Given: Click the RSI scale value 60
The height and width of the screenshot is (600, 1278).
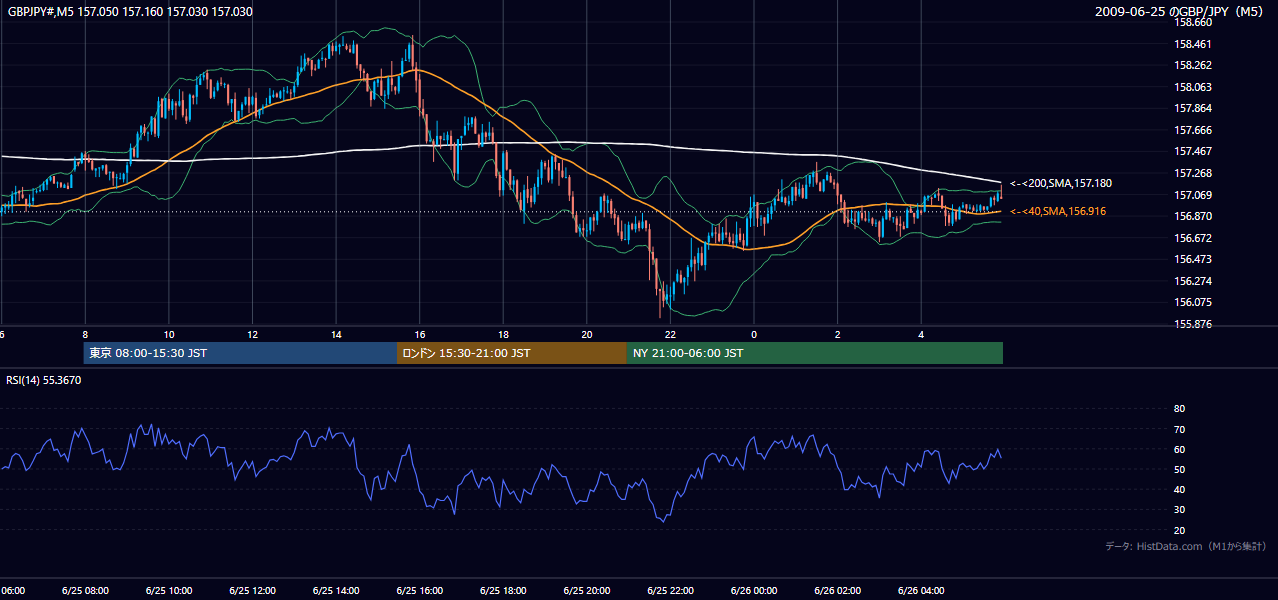Looking at the screenshot, I should coord(1179,449).
